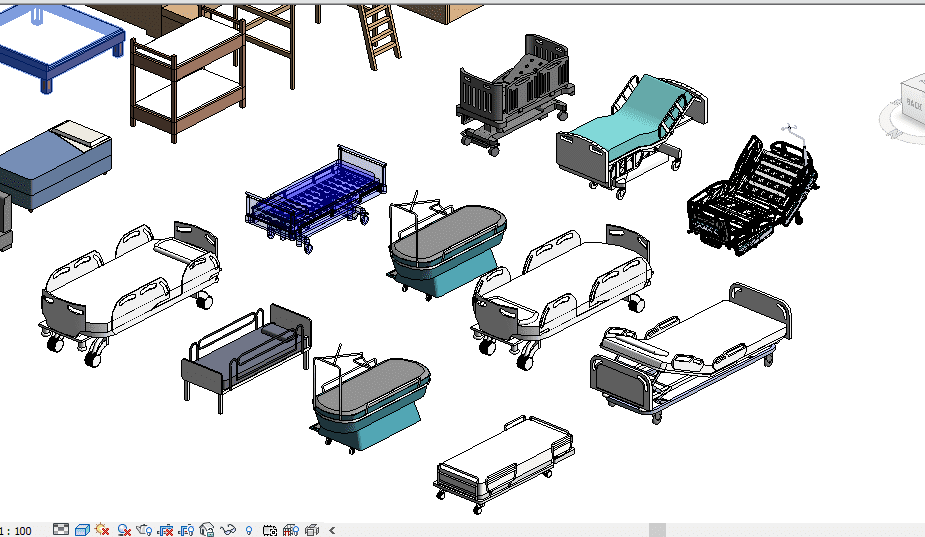Click Reveal Hidden Elements lightbulb
Viewport: 925px width, 537px height.
(x=248, y=530)
